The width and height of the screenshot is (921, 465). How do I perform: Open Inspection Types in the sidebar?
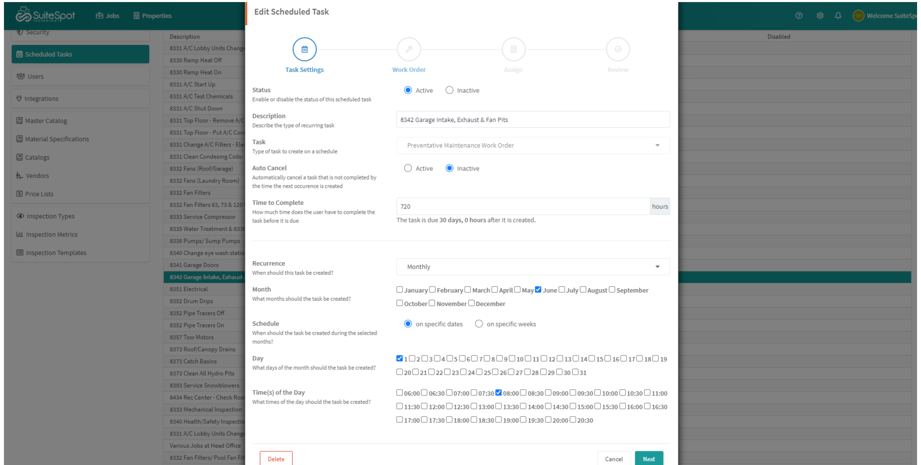50,216
